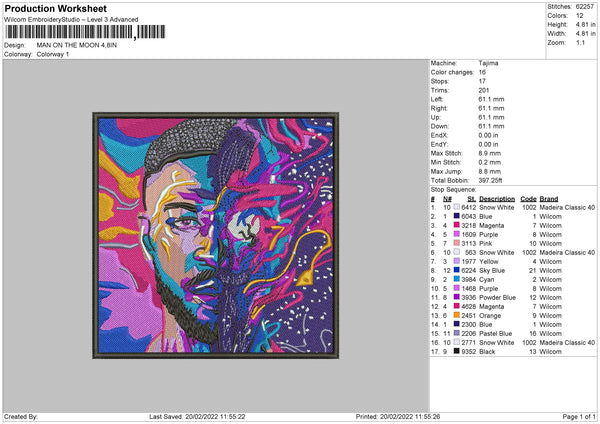
Task: Click the Trims value 201
Action: [x=484, y=90]
